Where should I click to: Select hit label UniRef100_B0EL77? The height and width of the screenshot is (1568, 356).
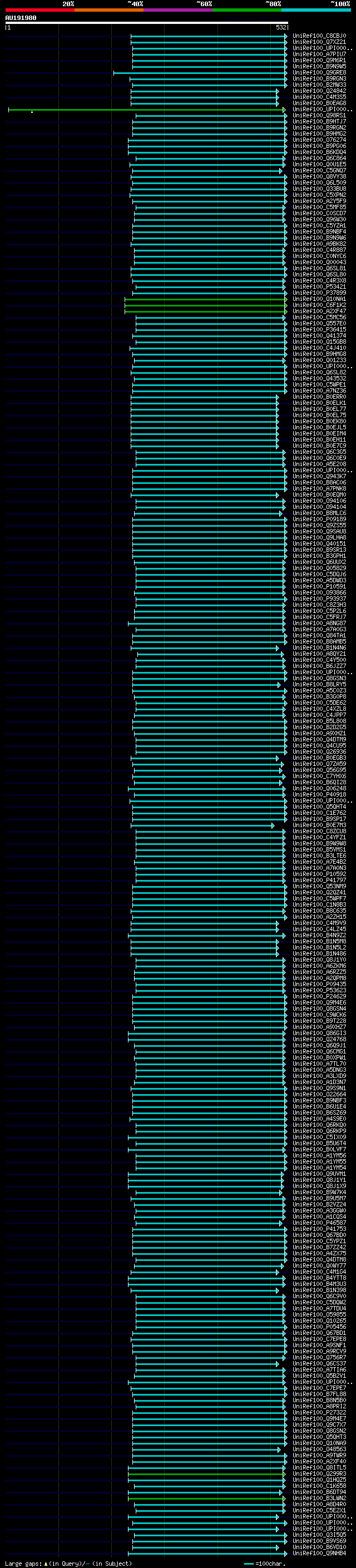319,409
